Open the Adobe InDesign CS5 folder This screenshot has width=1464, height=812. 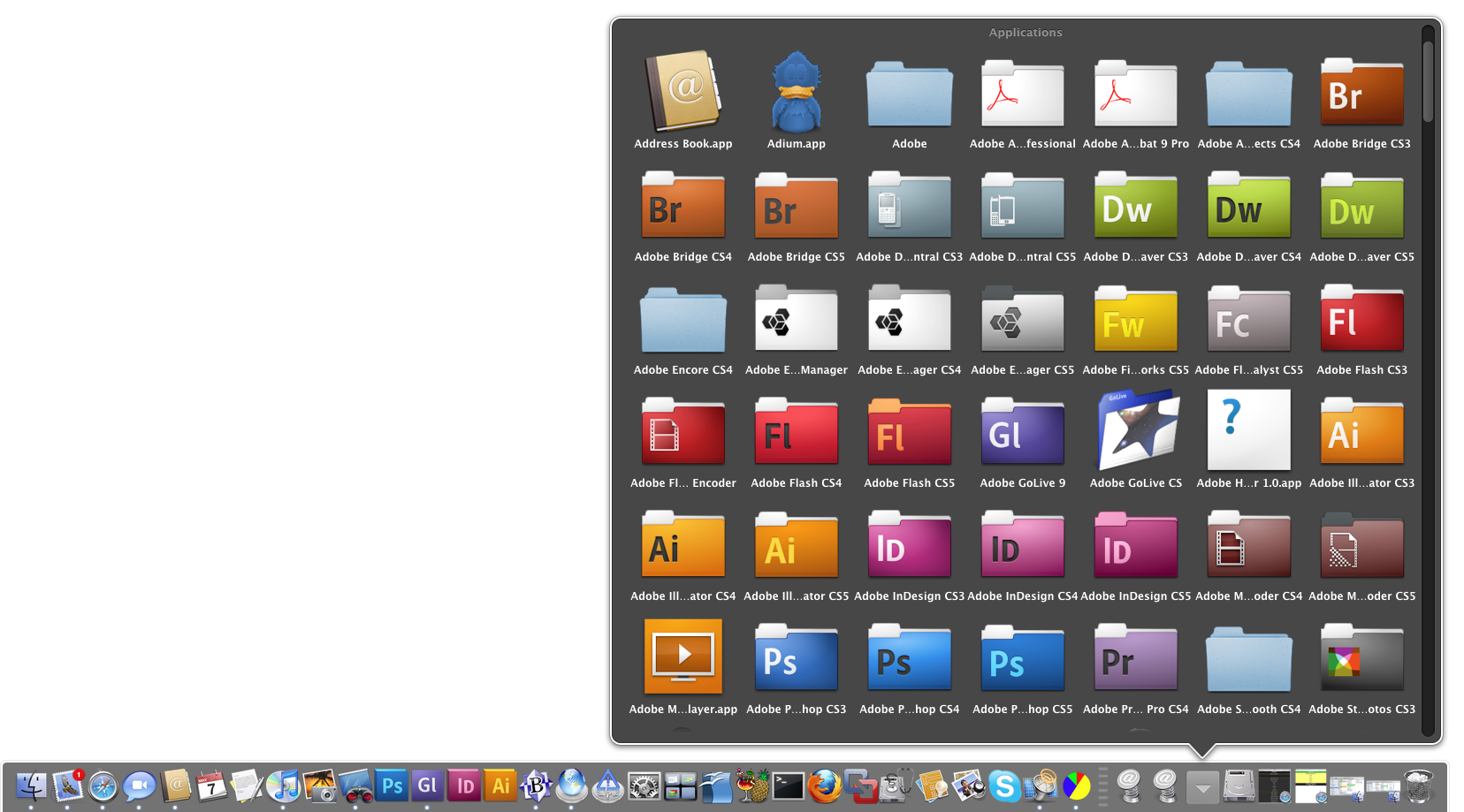[1135, 545]
